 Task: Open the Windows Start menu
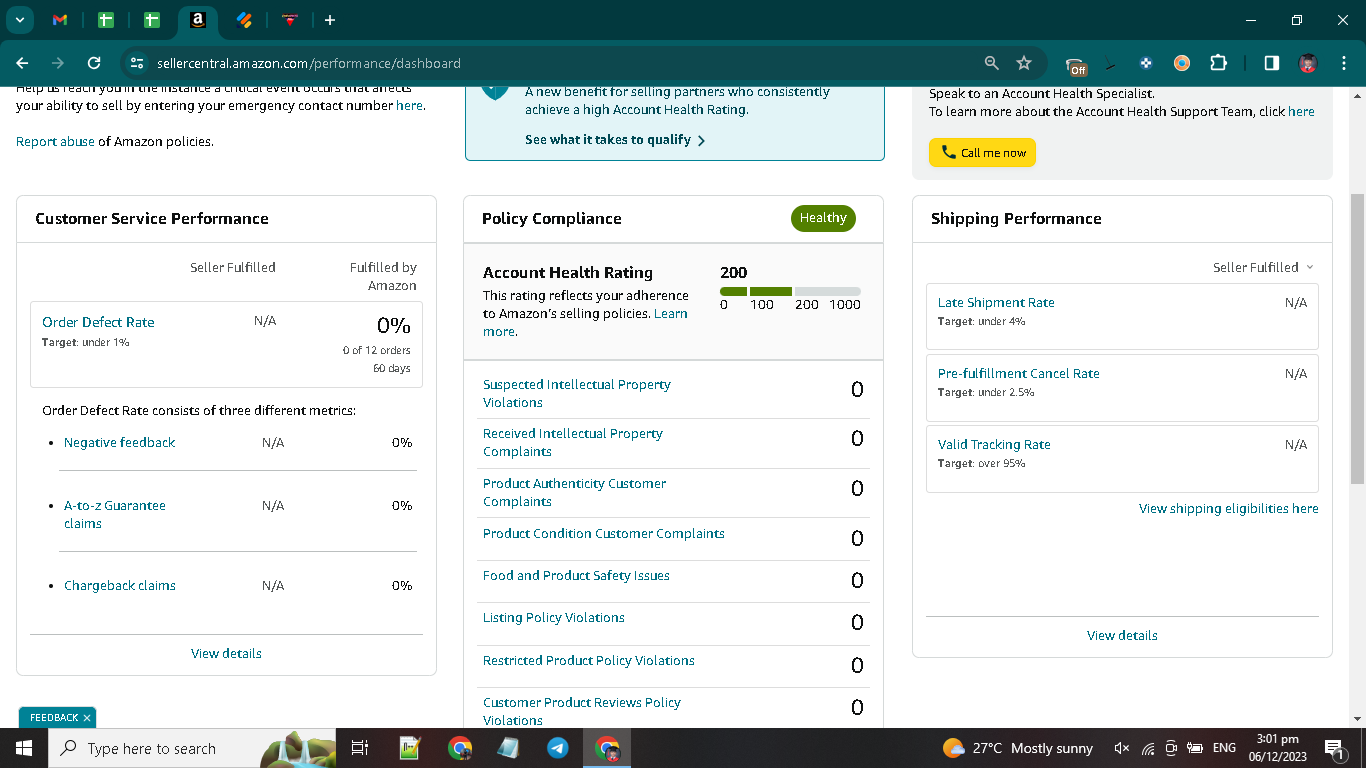[24, 748]
